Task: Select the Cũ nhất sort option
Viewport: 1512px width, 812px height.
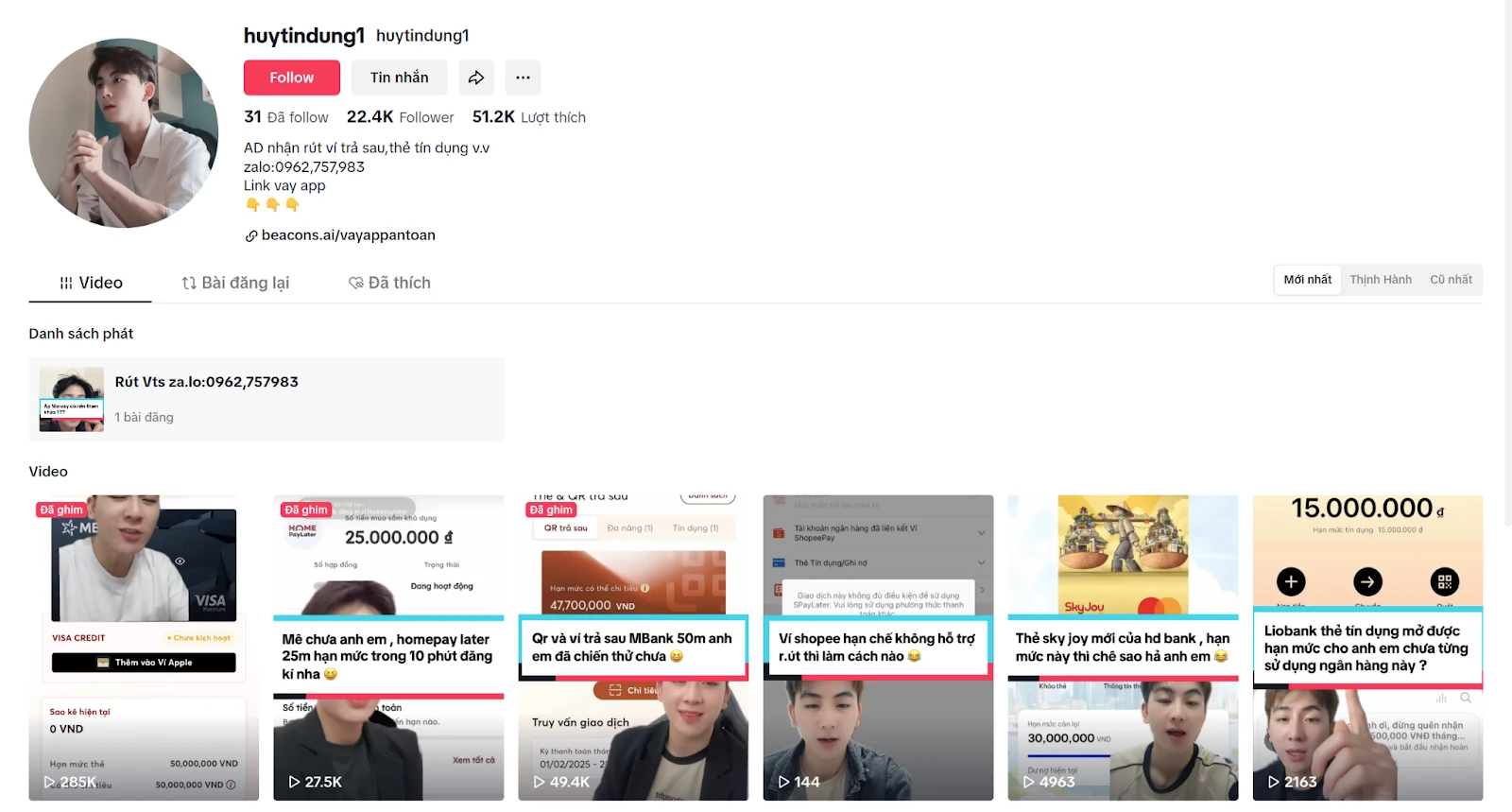Action: (x=1451, y=280)
